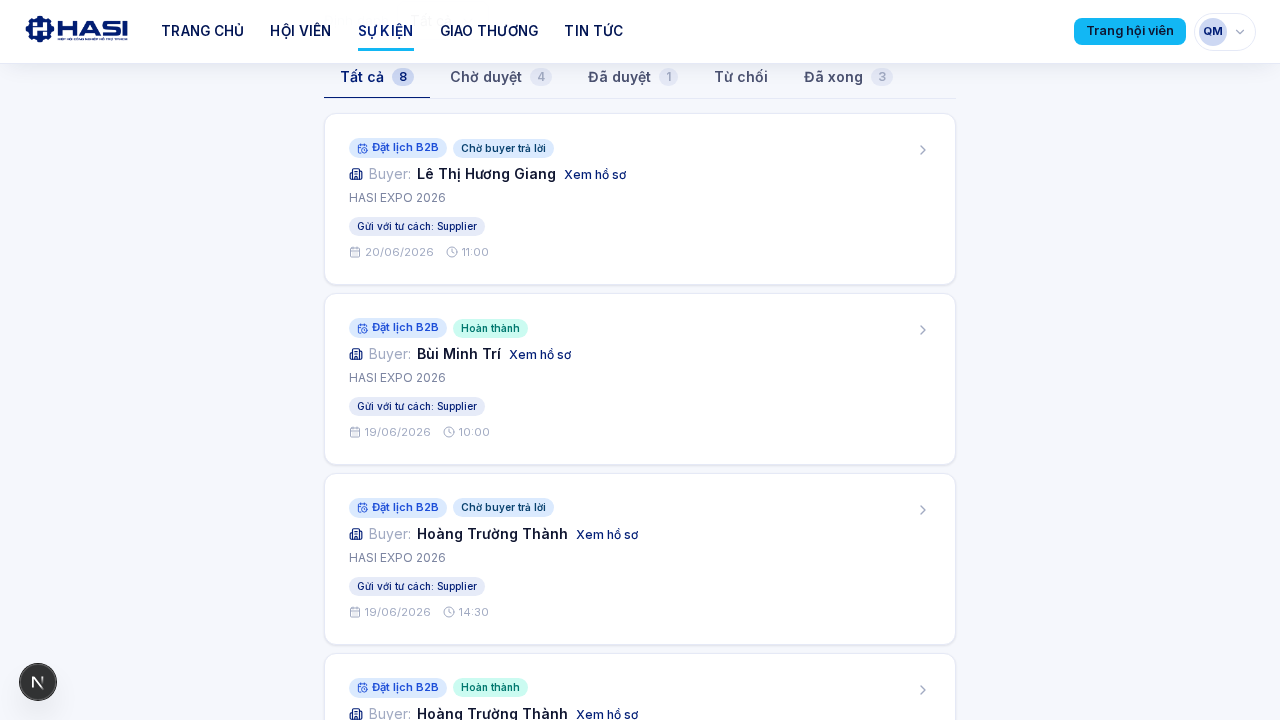Click the calendar icon on Bùi Minh Trí's card
Screen dimensions: 1280x720
[x=355, y=432]
